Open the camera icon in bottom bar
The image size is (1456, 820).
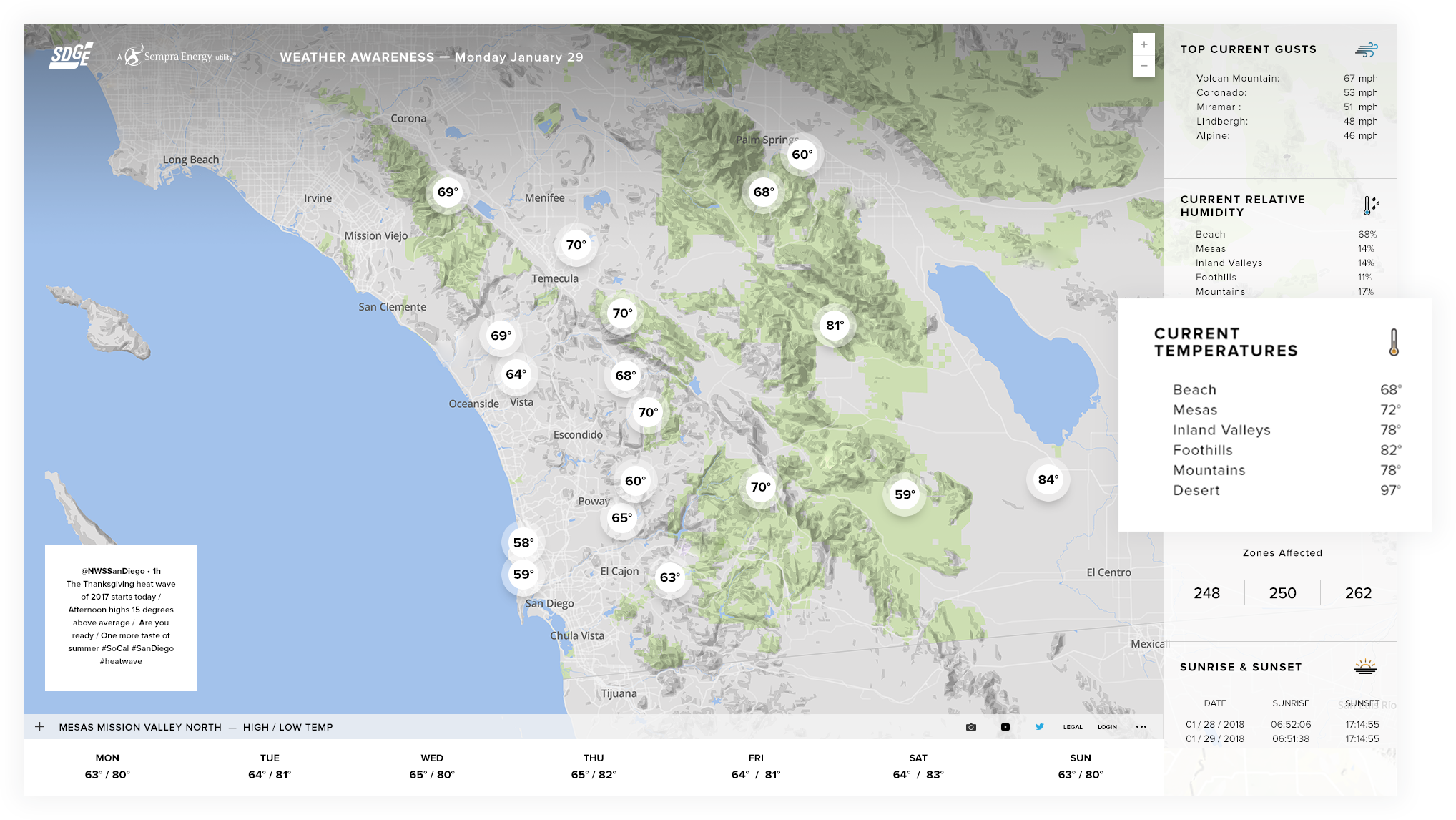(x=970, y=727)
